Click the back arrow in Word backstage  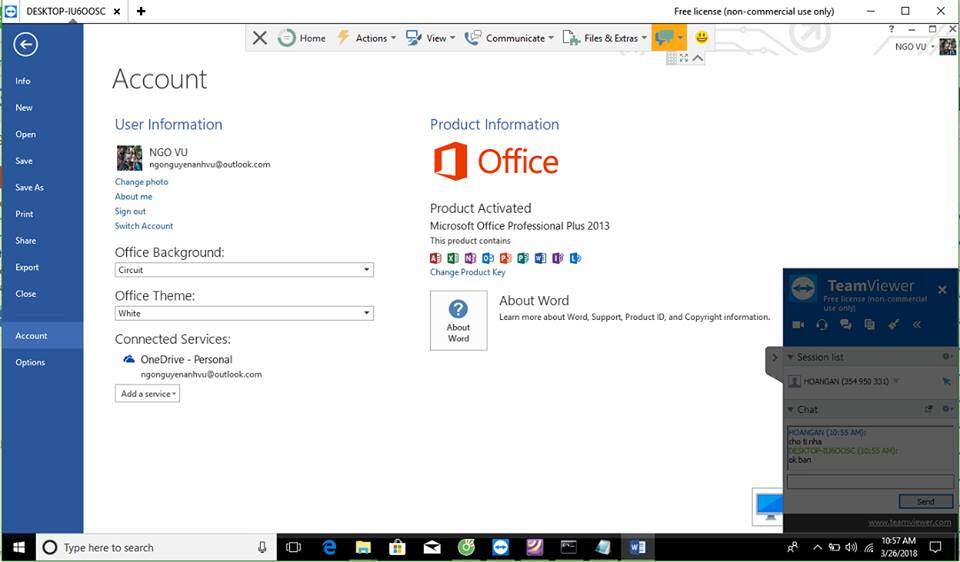pyautogui.click(x=26, y=44)
